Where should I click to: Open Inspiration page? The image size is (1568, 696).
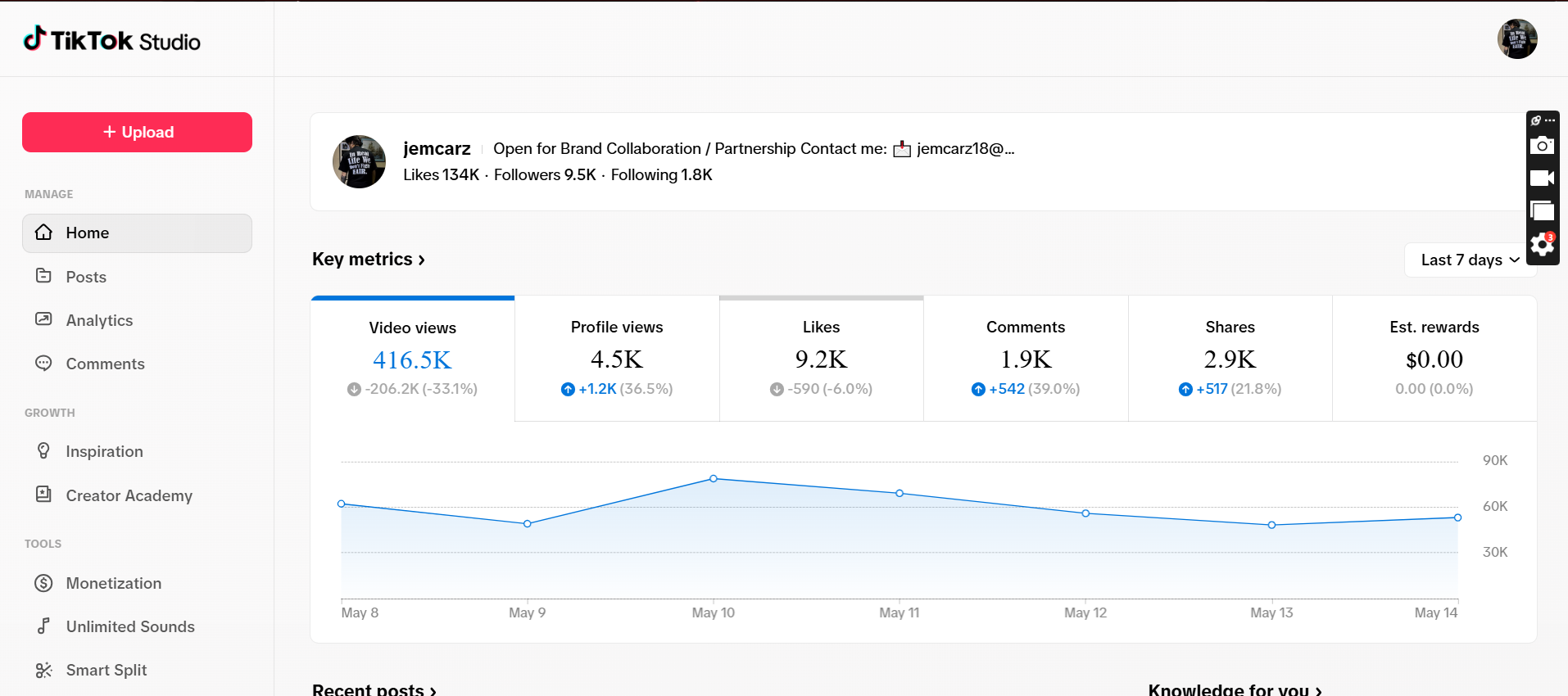pos(137,451)
